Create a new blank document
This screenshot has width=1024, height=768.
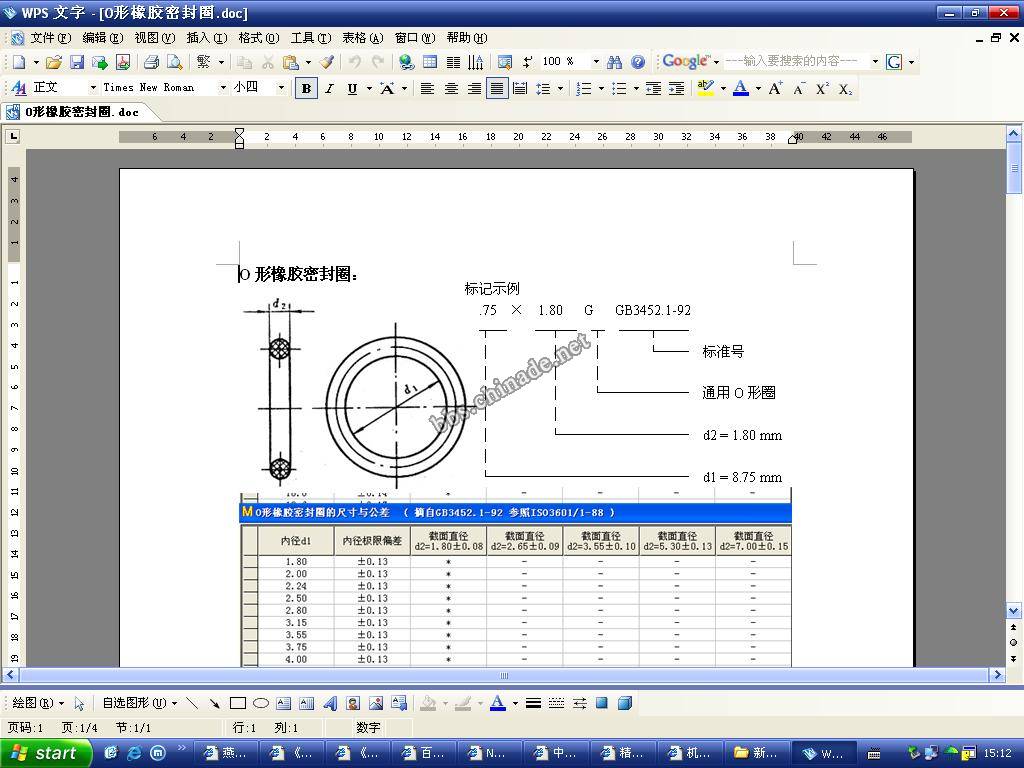[x=19, y=62]
